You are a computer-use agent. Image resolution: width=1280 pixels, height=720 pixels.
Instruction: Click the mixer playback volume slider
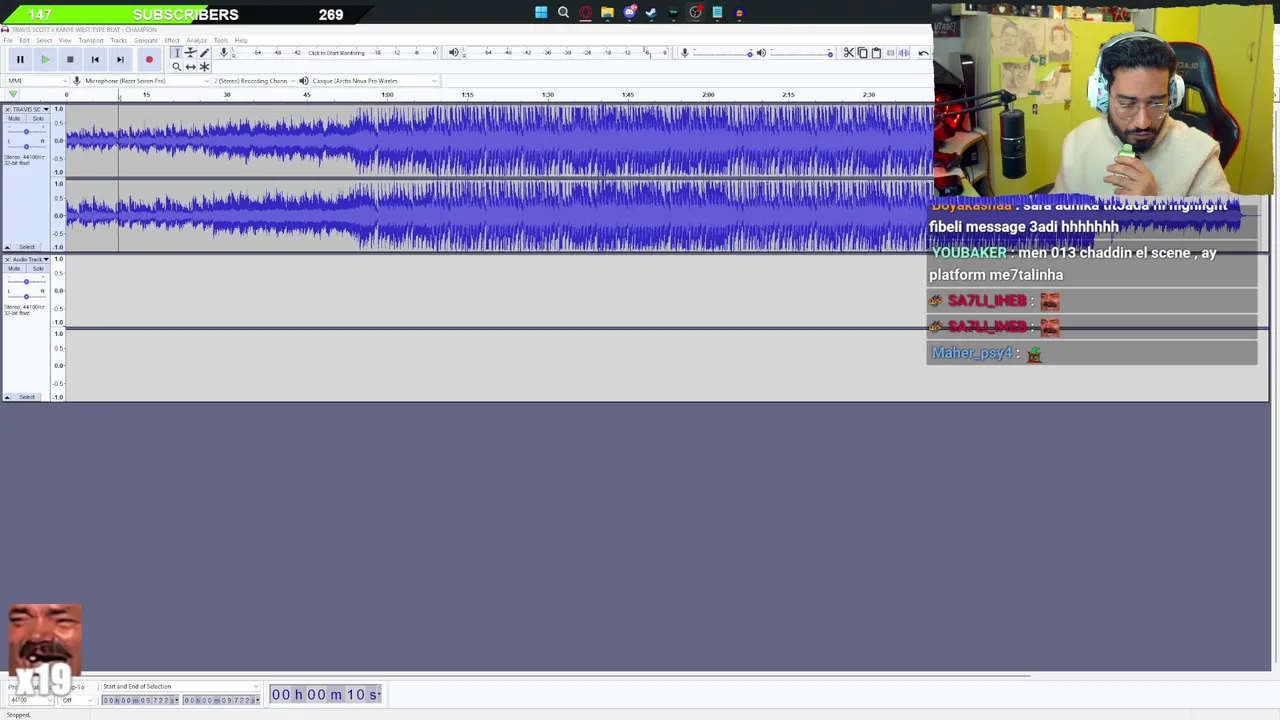tap(800, 52)
